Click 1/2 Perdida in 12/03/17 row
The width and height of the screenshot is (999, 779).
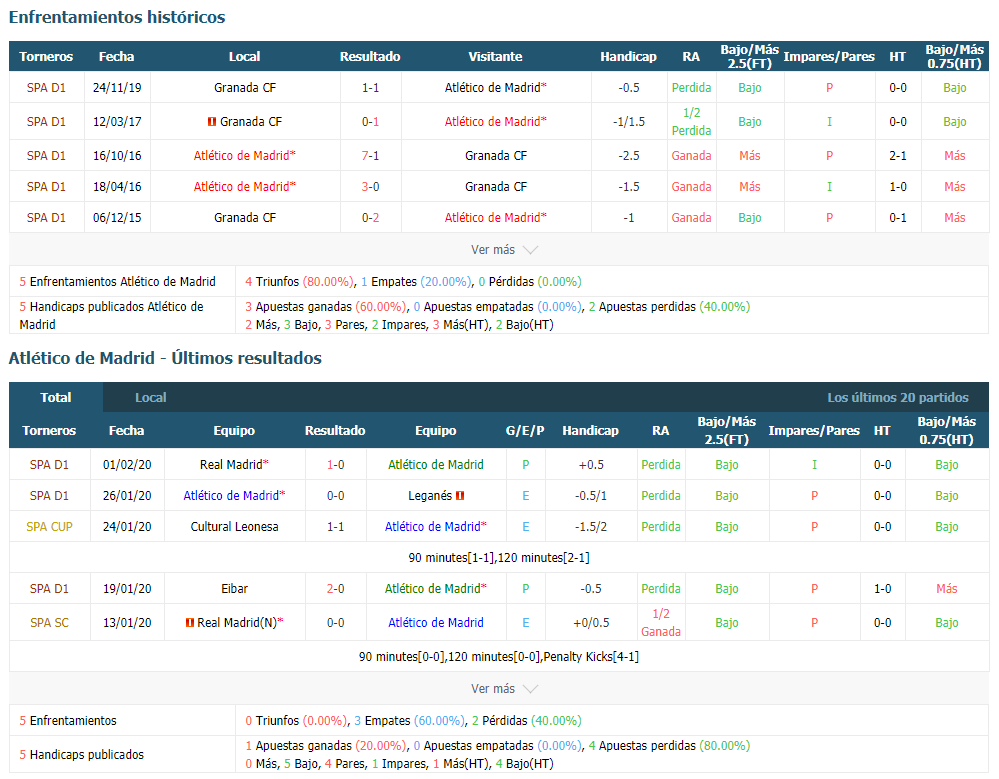pyautogui.click(x=691, y=122)
